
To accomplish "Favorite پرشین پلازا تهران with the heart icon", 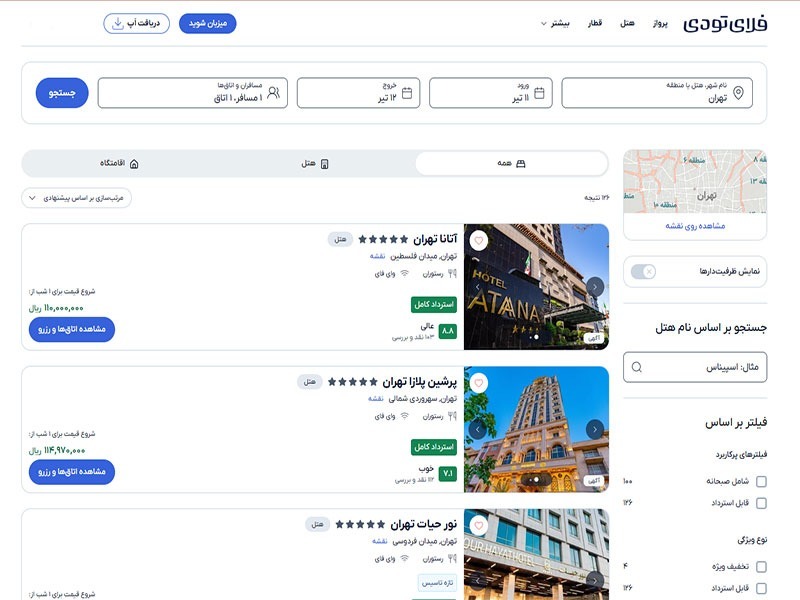I will click(479, 383).
